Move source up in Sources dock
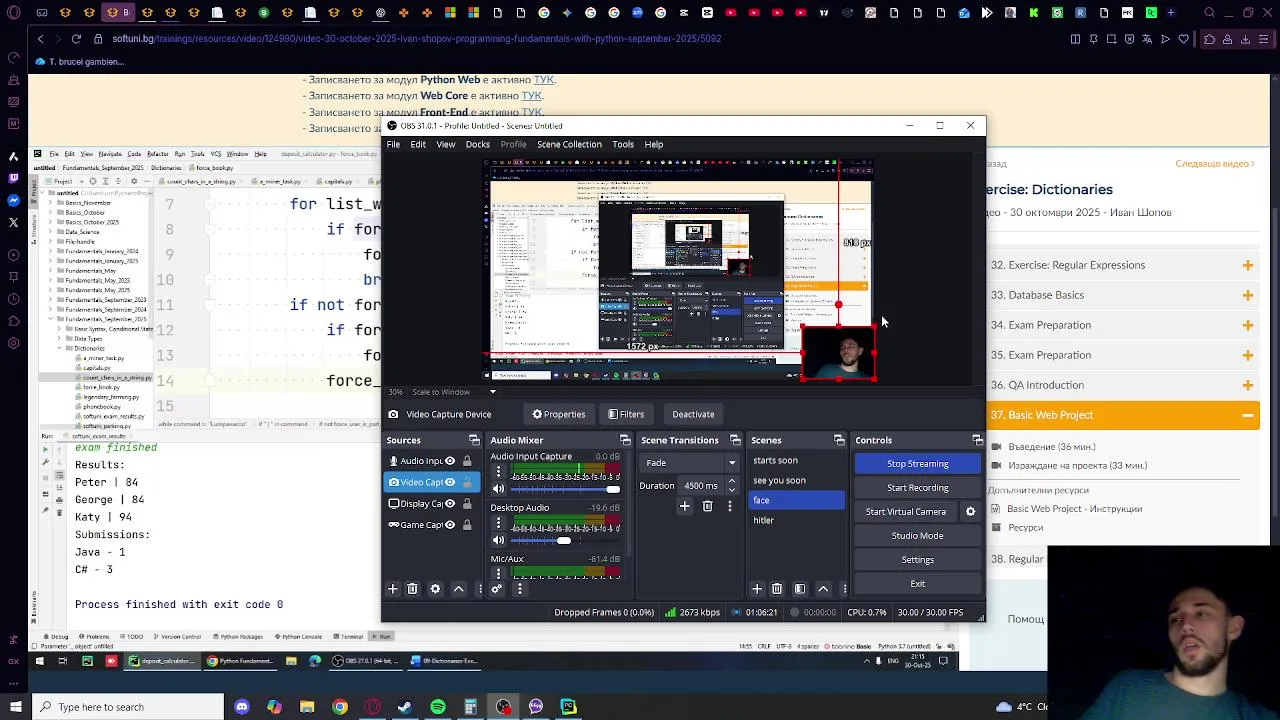The height and width of the screenshot is (720, 1280). (459, 589)
